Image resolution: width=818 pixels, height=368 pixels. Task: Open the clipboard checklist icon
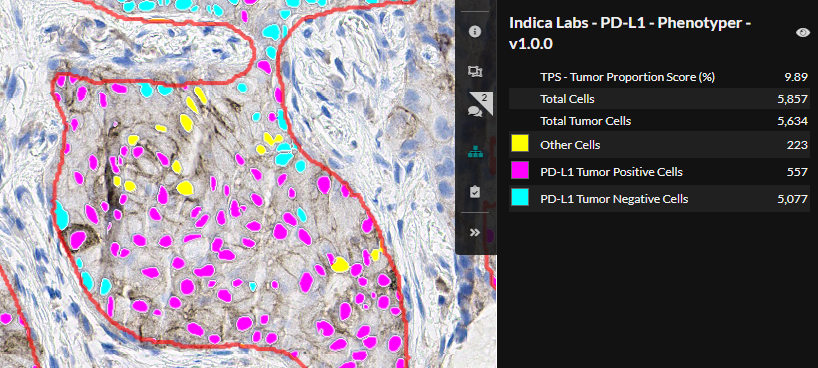474,192
